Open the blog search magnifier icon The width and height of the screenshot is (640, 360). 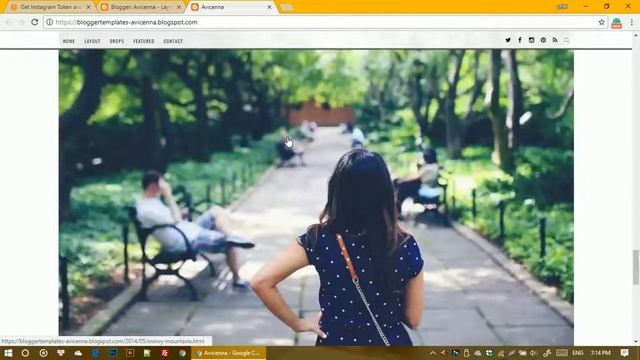[x=567, y=40]
